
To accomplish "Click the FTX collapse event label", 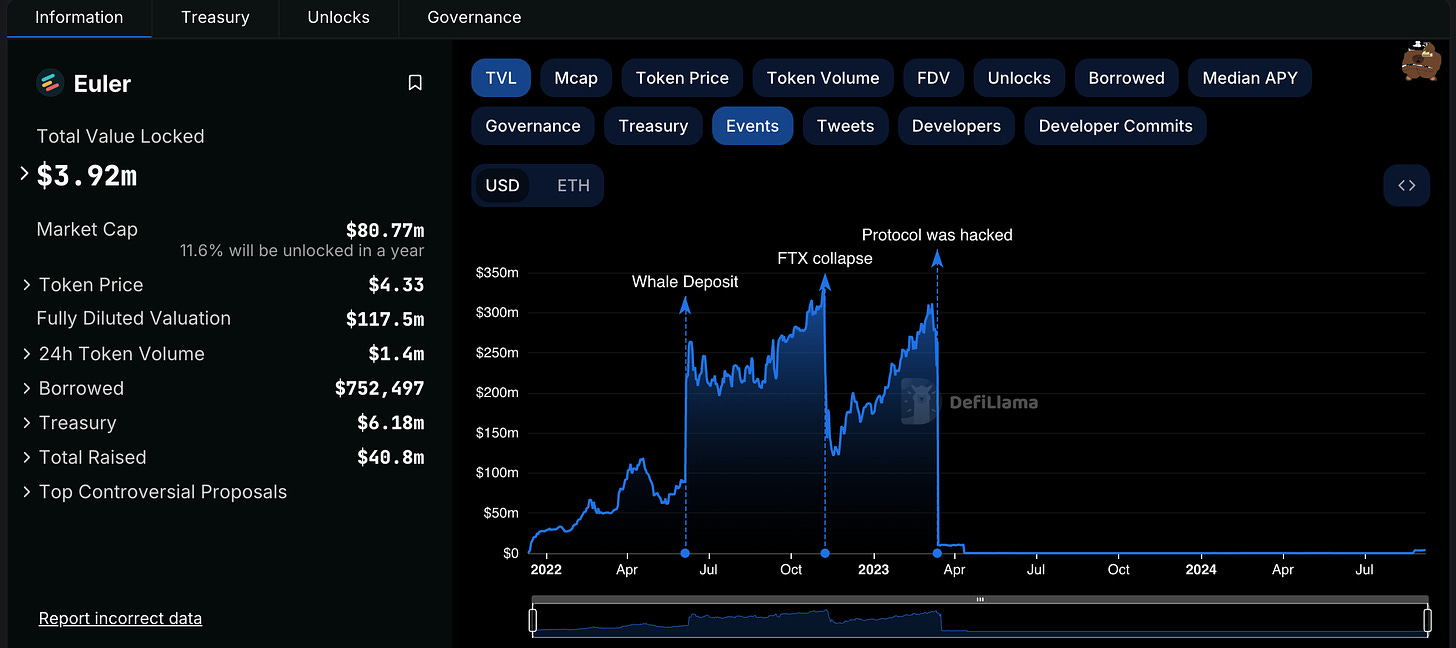I will 825,258.
